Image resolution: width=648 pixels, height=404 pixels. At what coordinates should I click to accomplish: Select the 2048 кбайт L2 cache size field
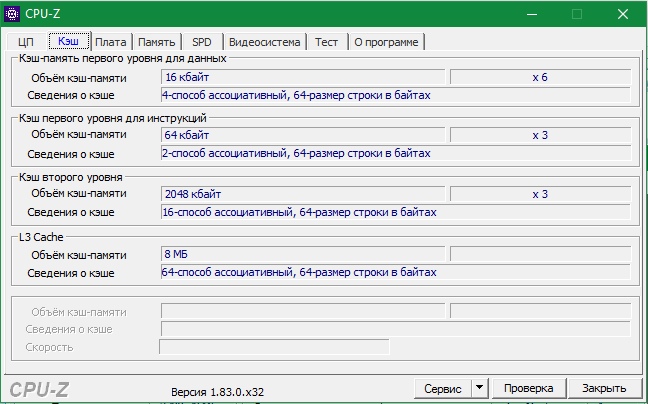(303, 194)
